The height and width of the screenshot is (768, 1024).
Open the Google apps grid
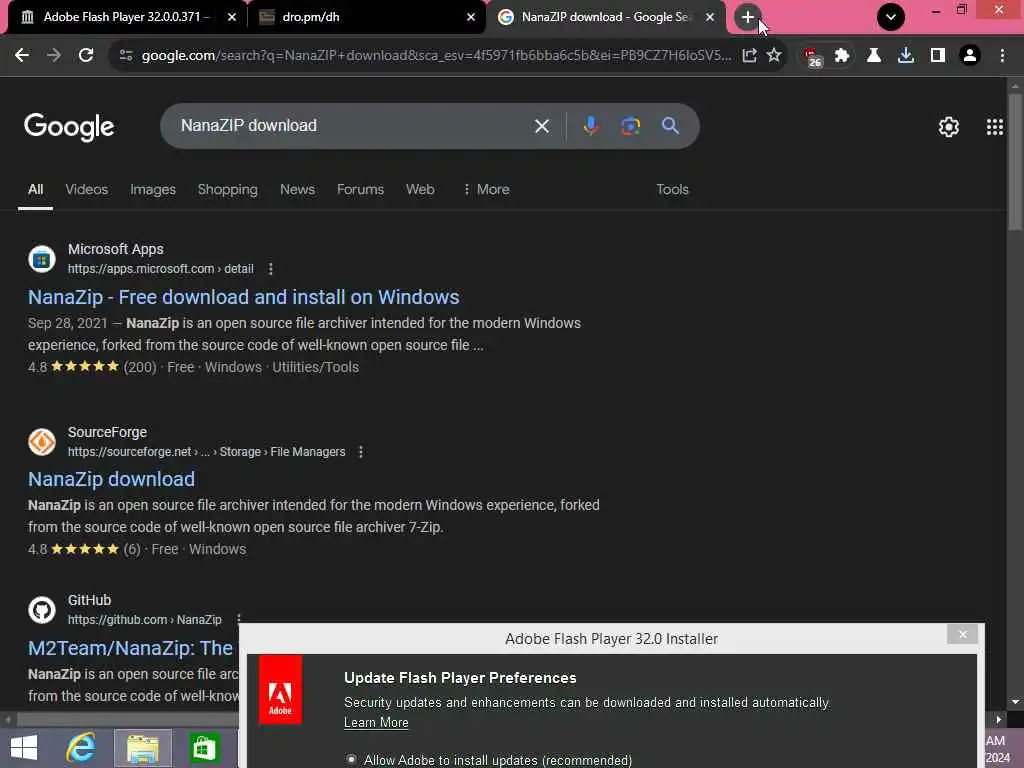point(994,127)
